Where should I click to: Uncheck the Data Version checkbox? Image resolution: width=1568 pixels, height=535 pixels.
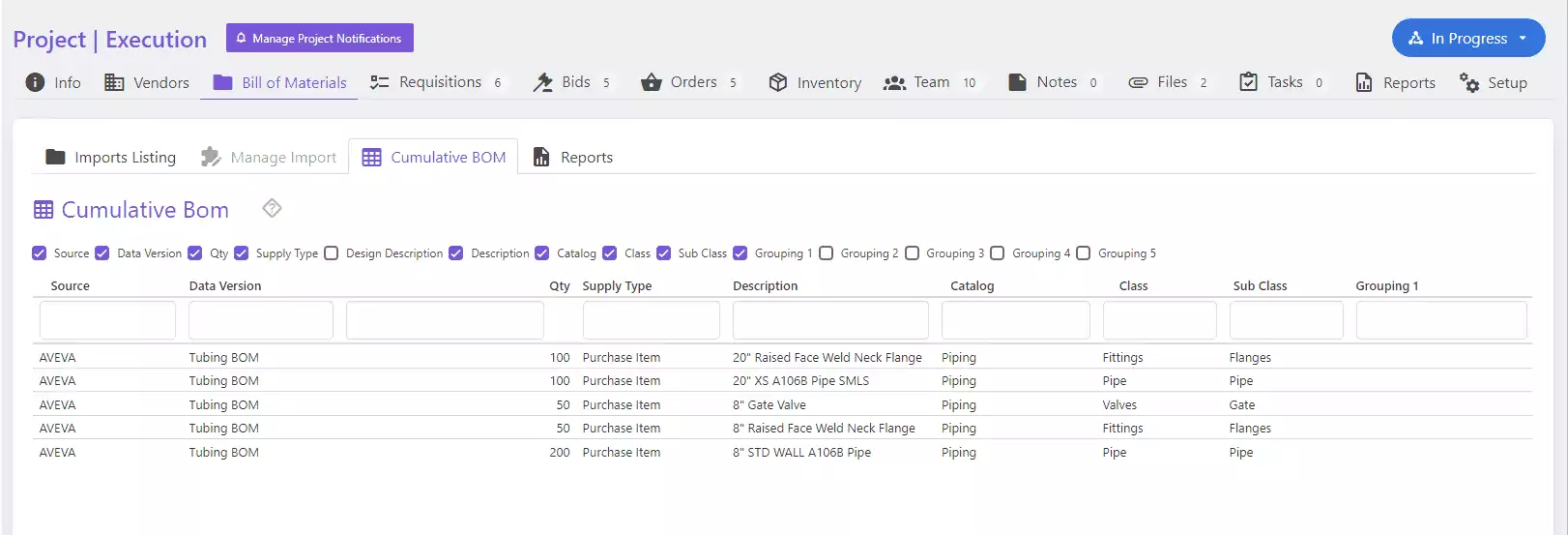pos(102,253)
